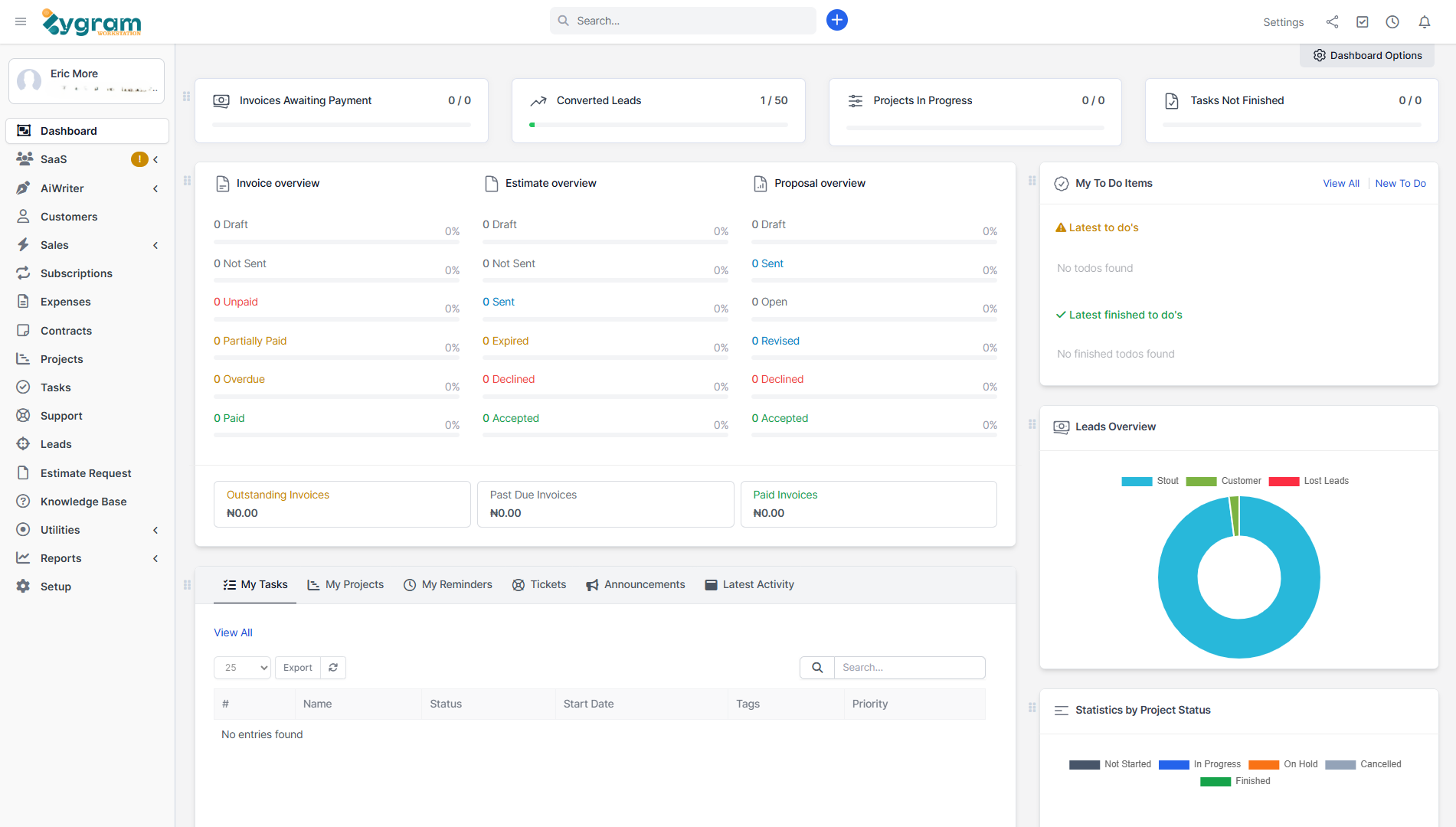Switch to the My Projects tab
This screenshot has height=827, width=1456.
[x=345, y=584]
